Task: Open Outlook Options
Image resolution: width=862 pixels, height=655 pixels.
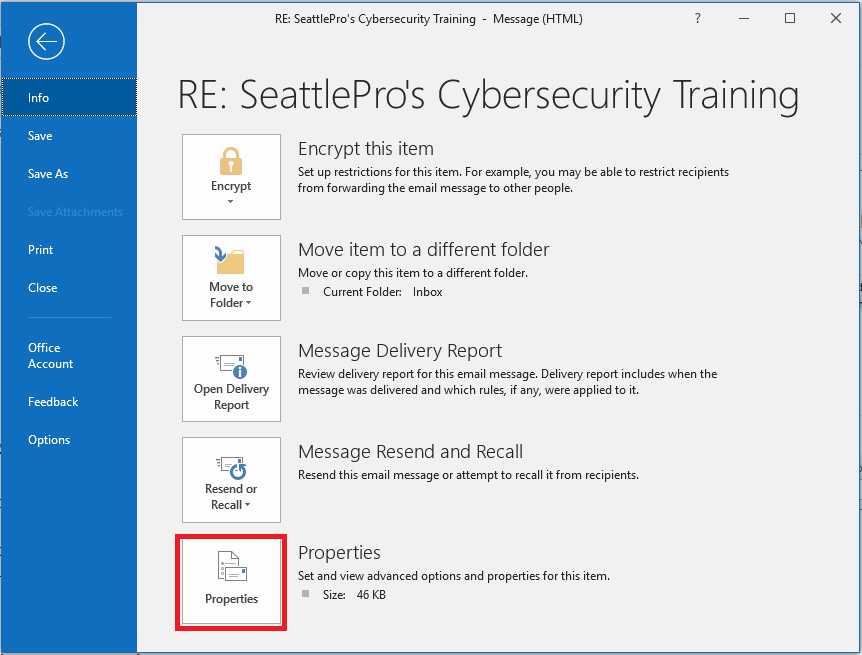Action: (x=69, y=440)
